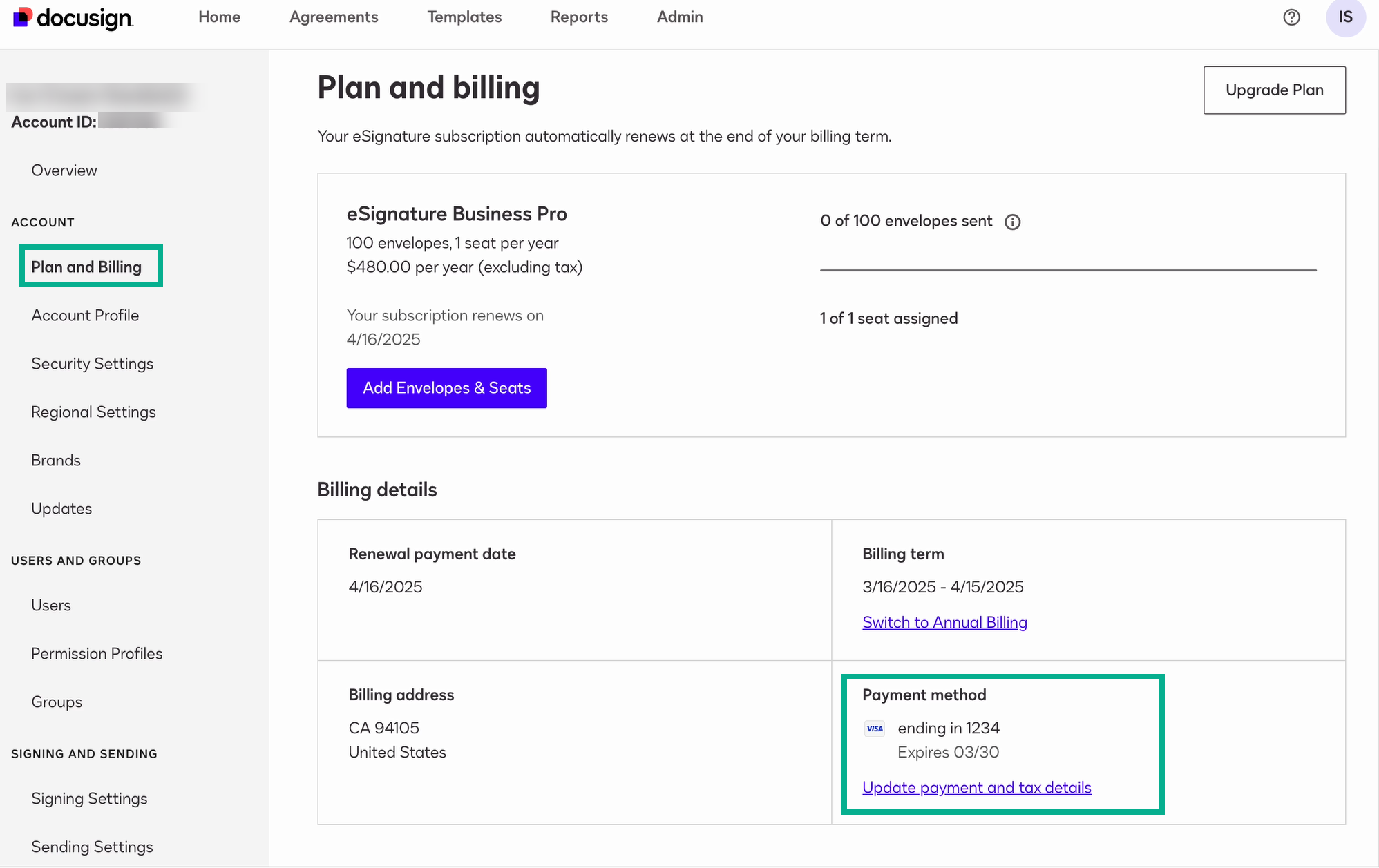Open the Home menu item
The width and height of the screenshot is (1379, 868).
point(219,17)
